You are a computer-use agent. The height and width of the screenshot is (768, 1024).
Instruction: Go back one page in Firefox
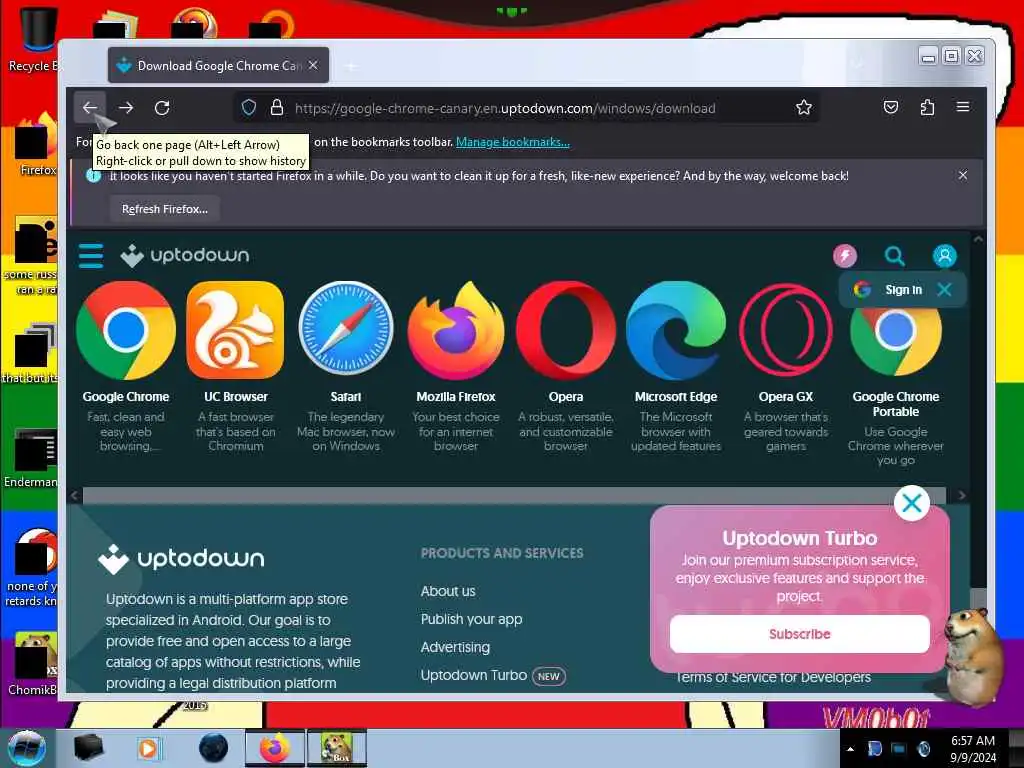coord(90,108)
